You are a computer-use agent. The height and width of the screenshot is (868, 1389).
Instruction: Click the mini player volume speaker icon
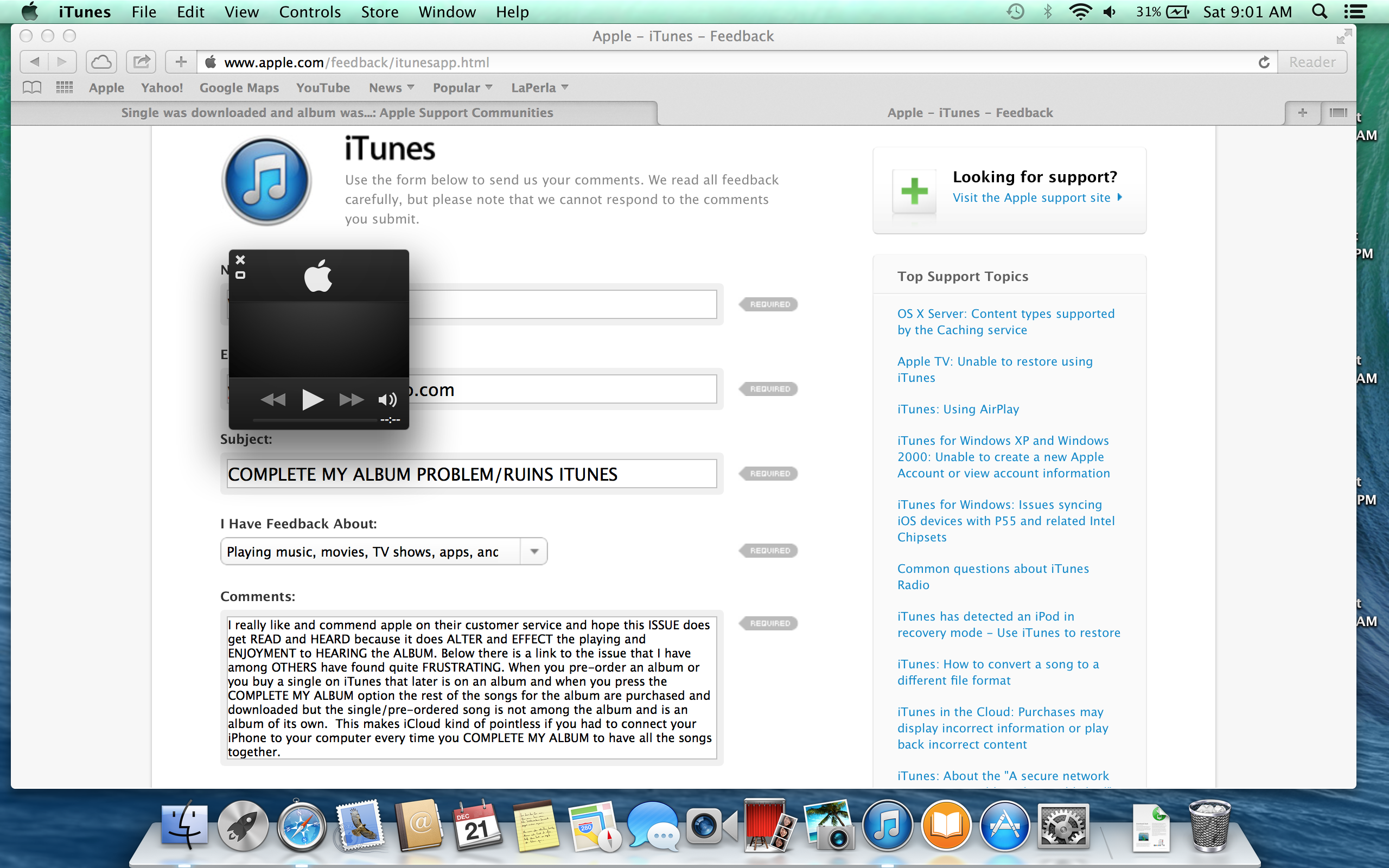[x=387, y=400]
